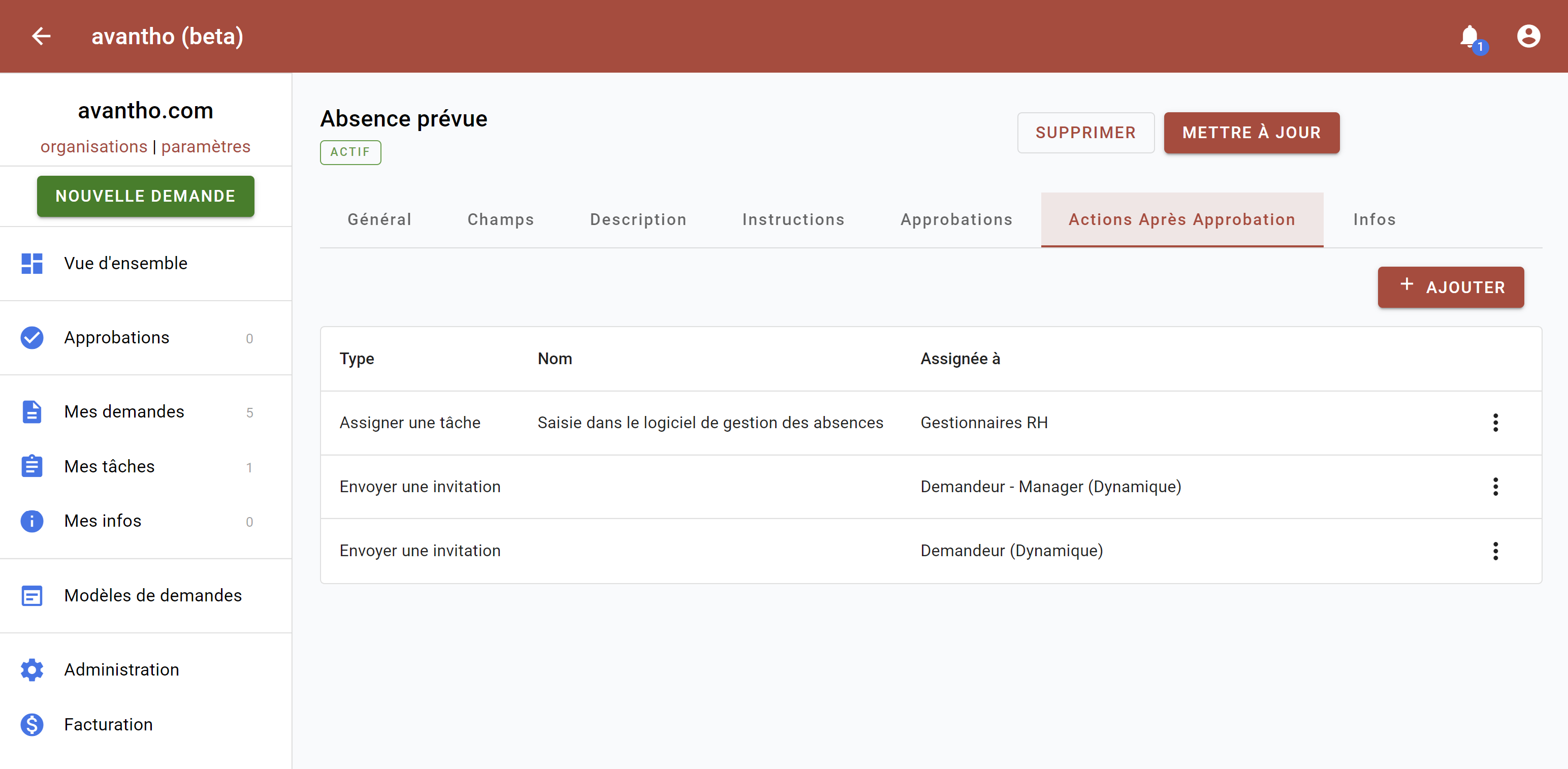Click the Mettre à jour button

coord(1252,133)
